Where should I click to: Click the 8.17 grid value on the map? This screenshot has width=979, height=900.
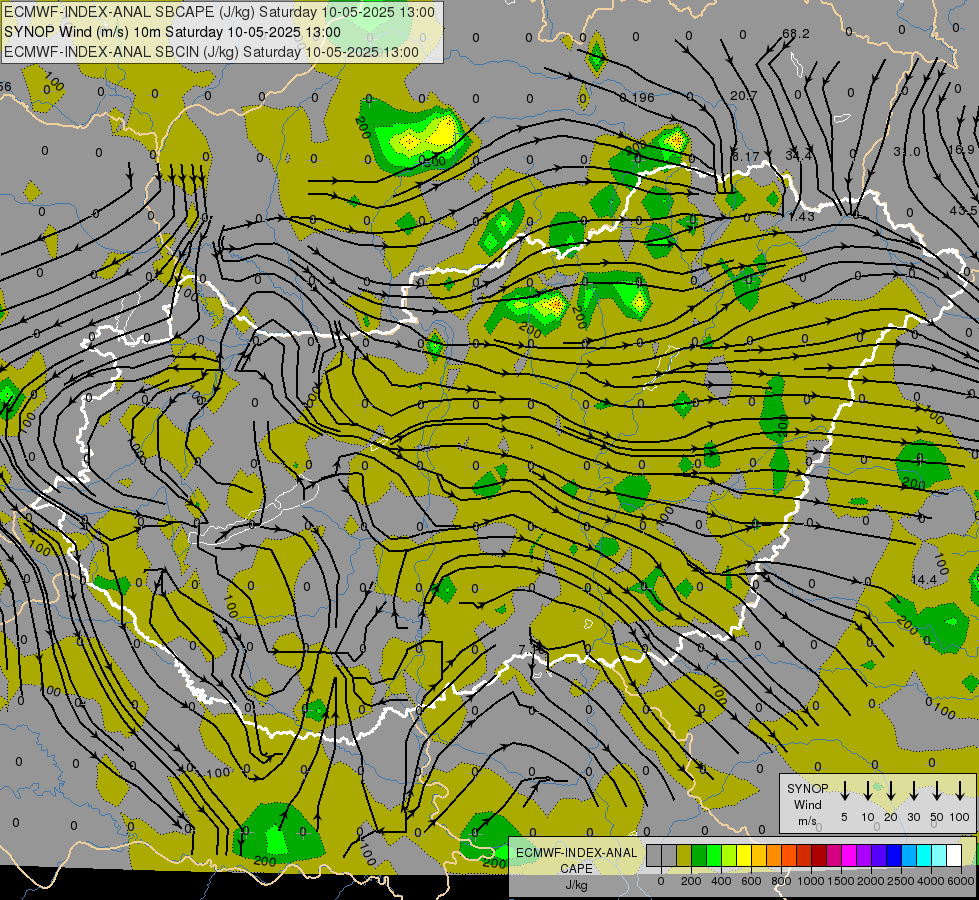(745, 156)
